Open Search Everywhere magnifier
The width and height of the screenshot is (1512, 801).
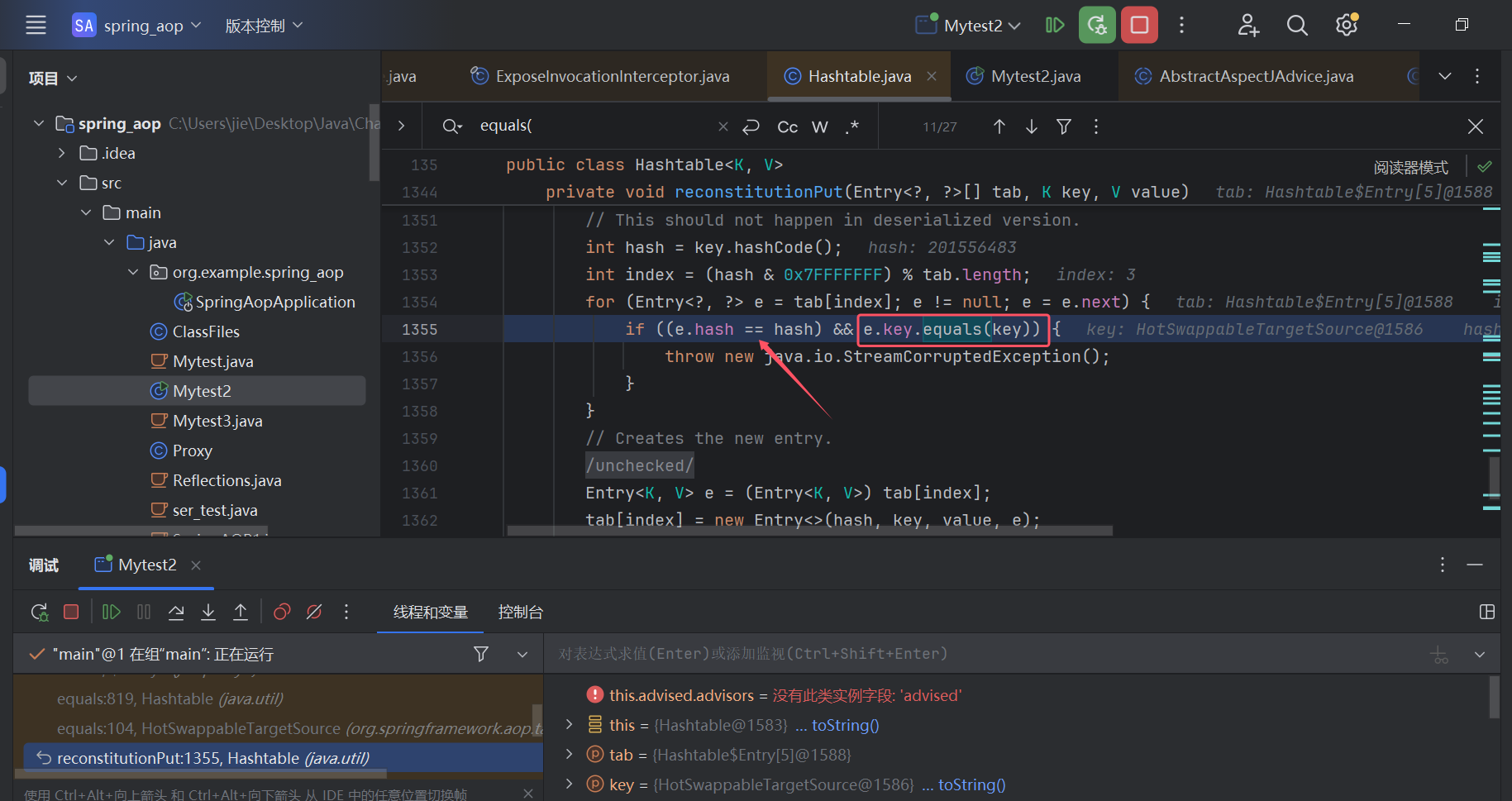tap(1297, 26)
